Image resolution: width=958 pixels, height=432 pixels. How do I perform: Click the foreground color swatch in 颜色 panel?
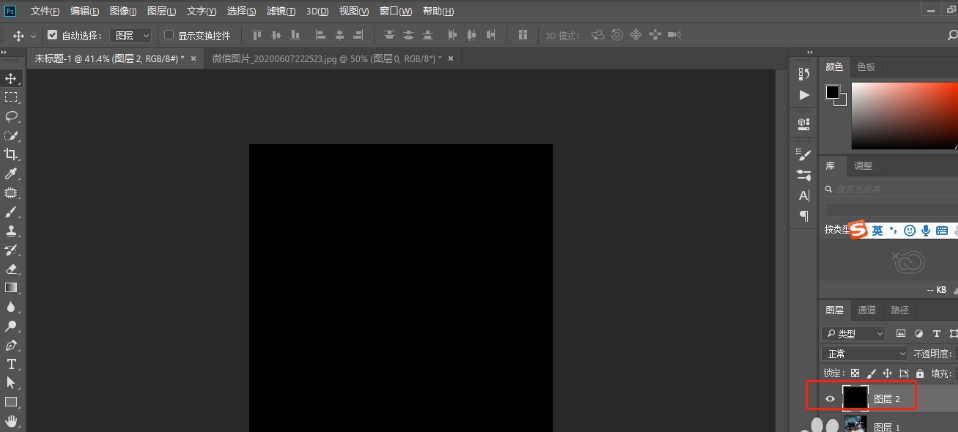[x=832, y=92]
